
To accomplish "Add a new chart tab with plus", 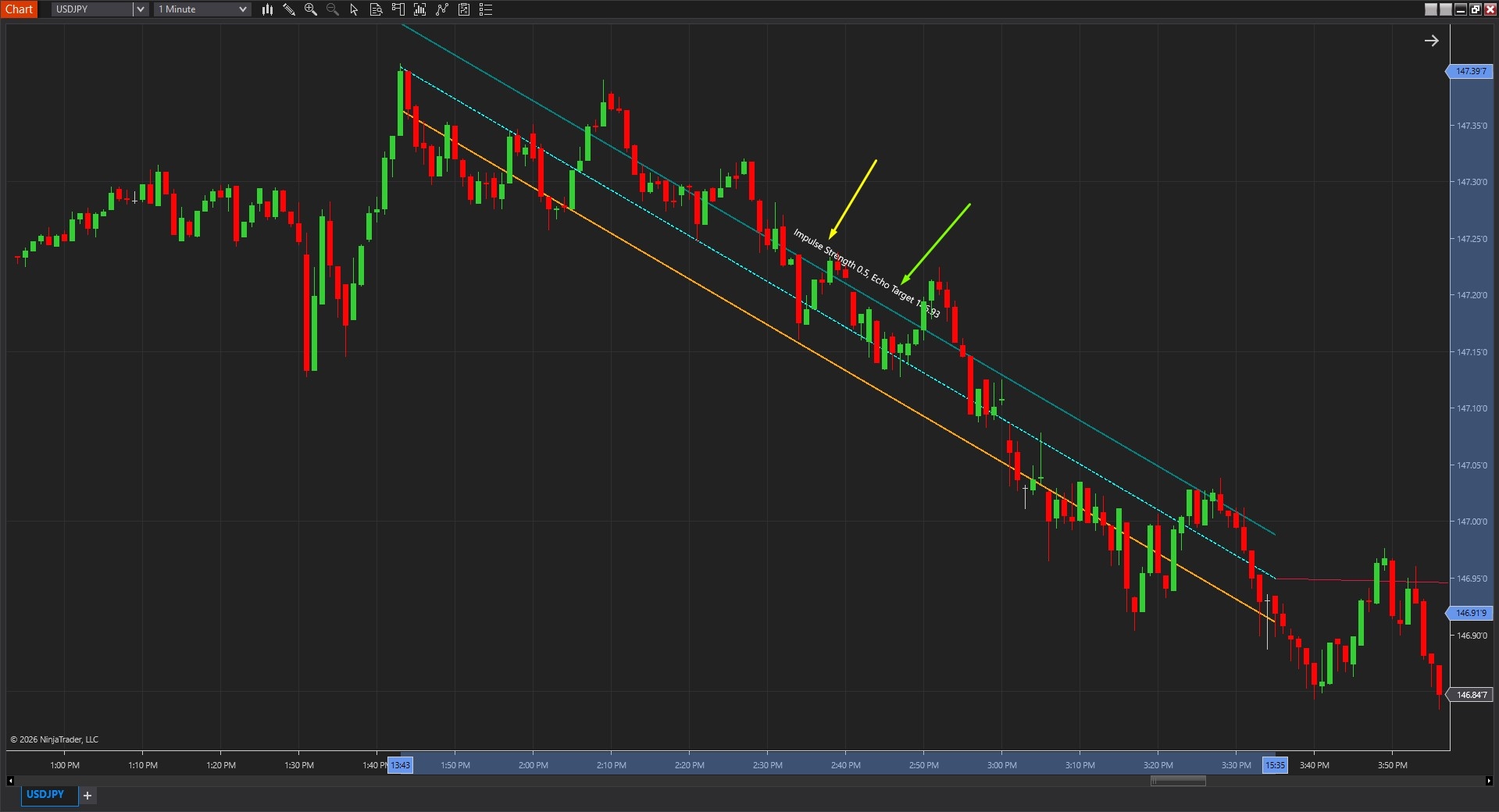I will pyautogui.click(x=87, y=796).
